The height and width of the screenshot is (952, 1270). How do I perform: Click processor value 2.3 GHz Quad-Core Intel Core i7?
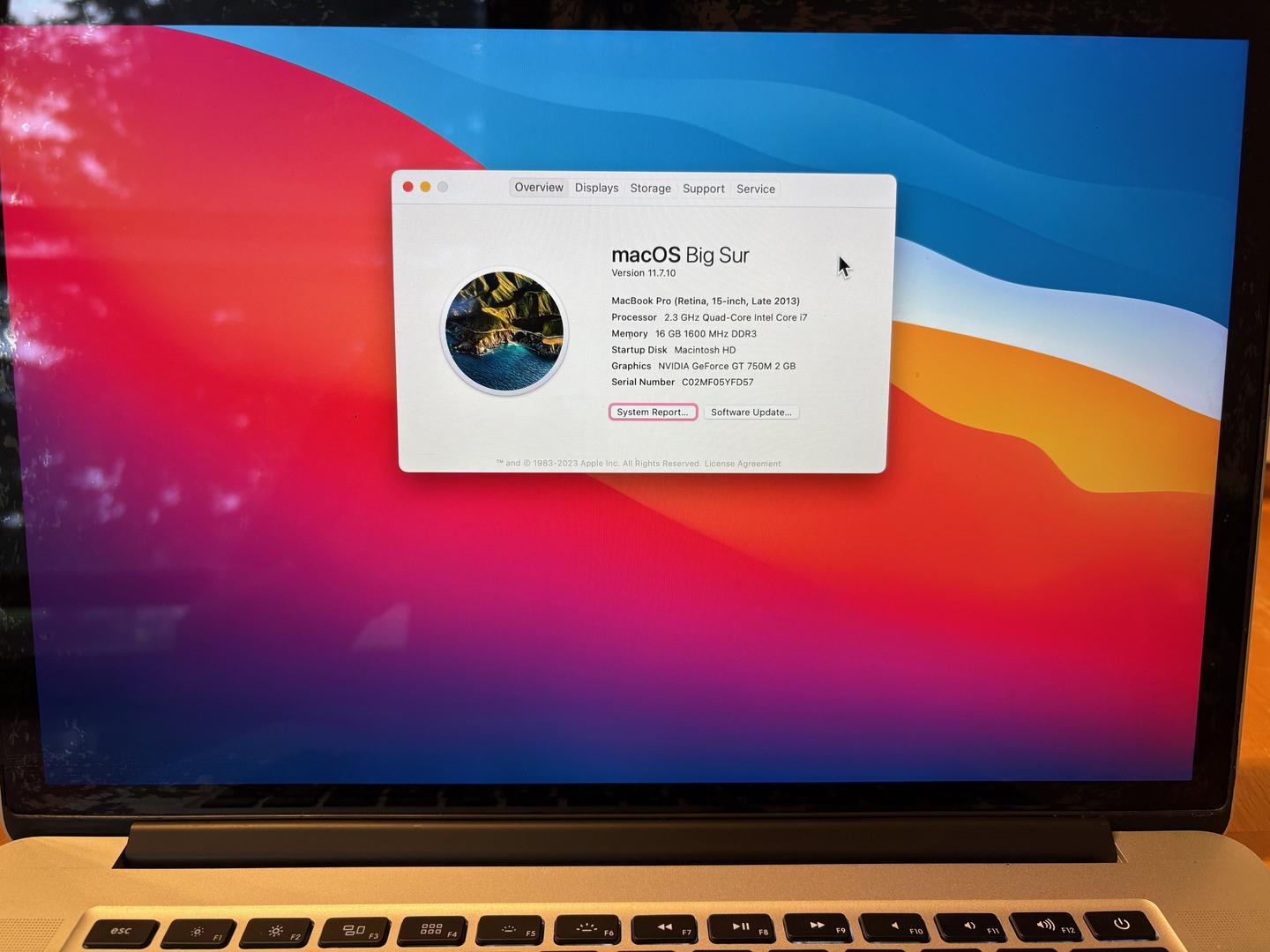coord(736,317)
